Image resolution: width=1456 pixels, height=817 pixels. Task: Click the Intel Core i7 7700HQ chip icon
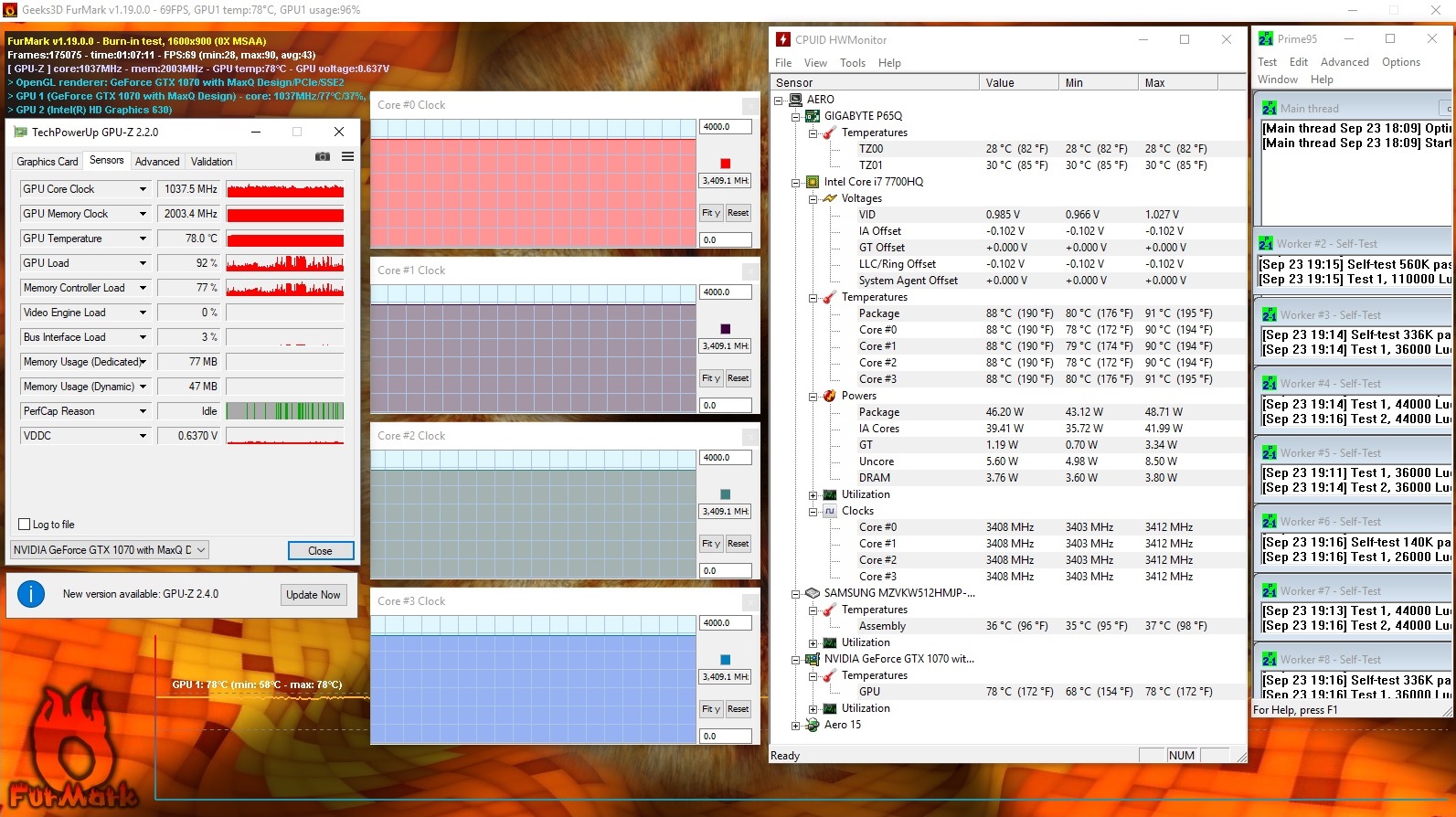coord(813,182)
